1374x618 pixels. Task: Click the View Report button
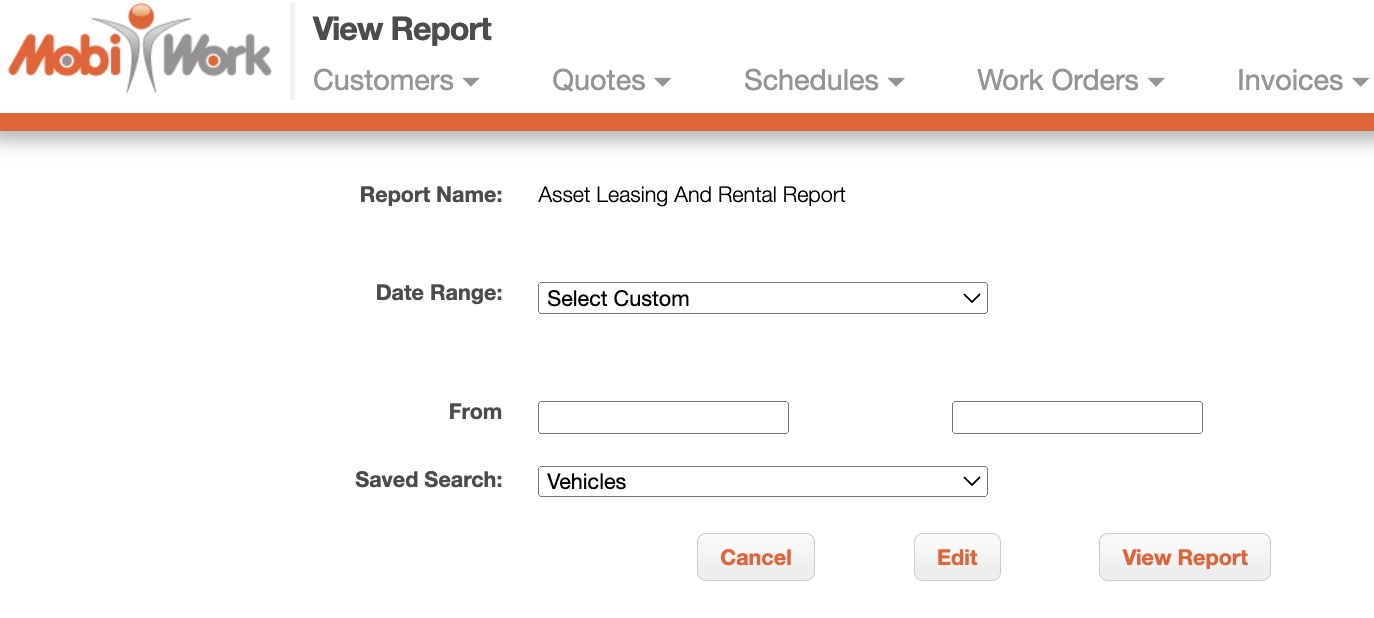pyautogui.click(x=1184, y=557)
